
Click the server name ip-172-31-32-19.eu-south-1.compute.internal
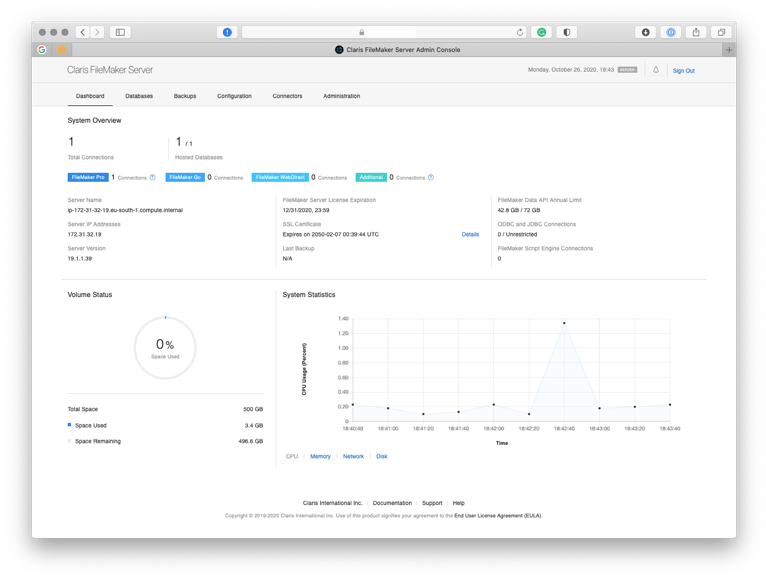pyautogui.click(x=125, y=211)
